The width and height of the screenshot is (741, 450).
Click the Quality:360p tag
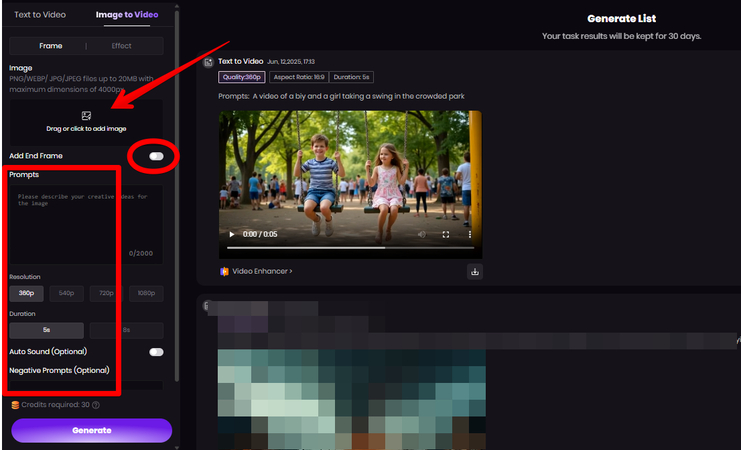coord(242,77)
